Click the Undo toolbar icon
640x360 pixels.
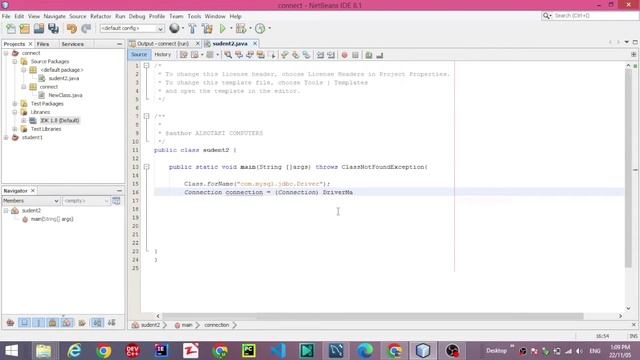coord(72,28)
